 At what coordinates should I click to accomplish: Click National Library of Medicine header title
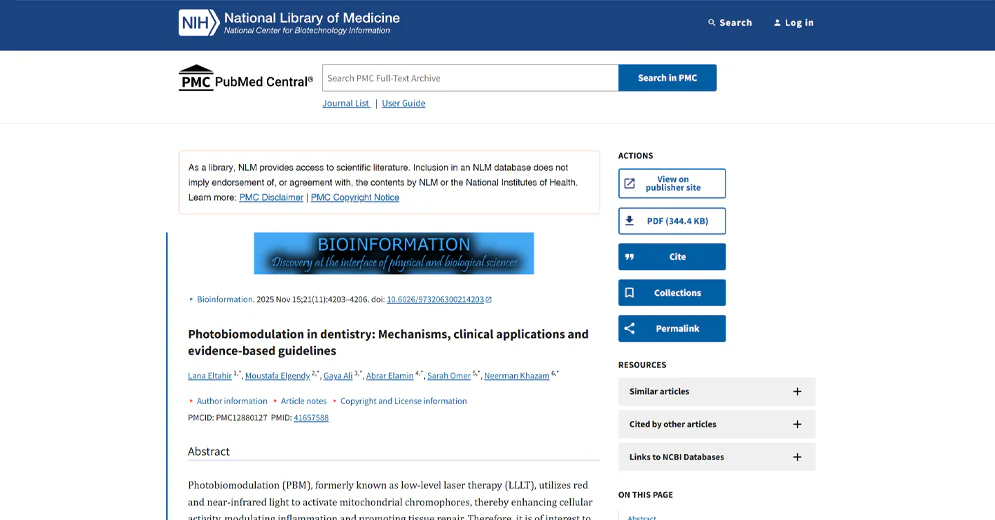point(312,18)
